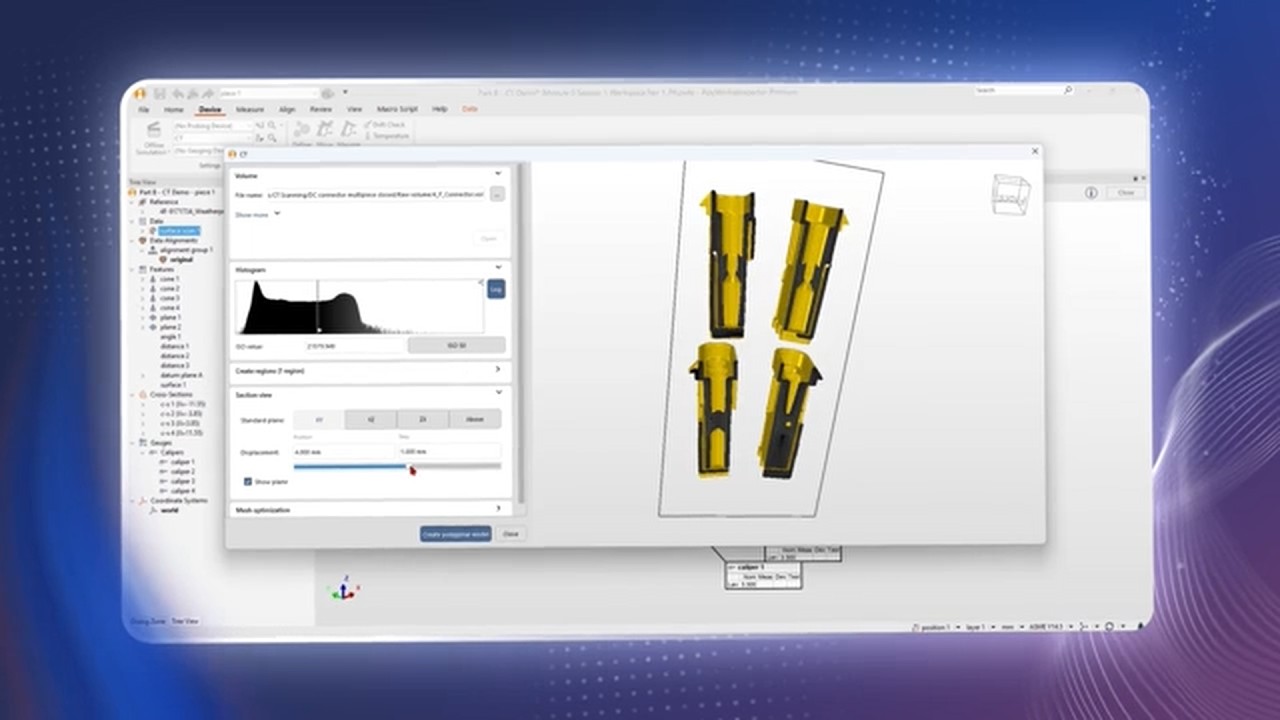1280x720 pixels.
Task: Click the Displacement position field
Action: [345, 452]
